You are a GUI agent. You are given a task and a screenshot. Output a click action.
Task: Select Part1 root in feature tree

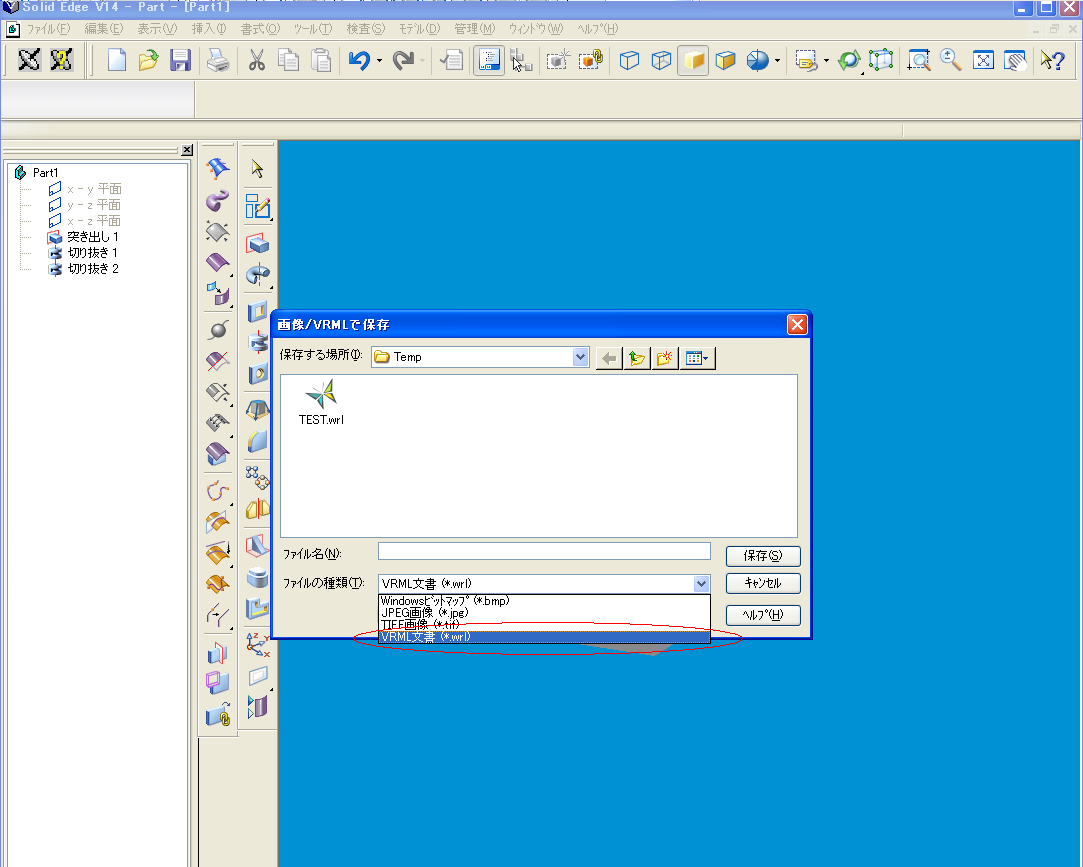click(46, 173)
